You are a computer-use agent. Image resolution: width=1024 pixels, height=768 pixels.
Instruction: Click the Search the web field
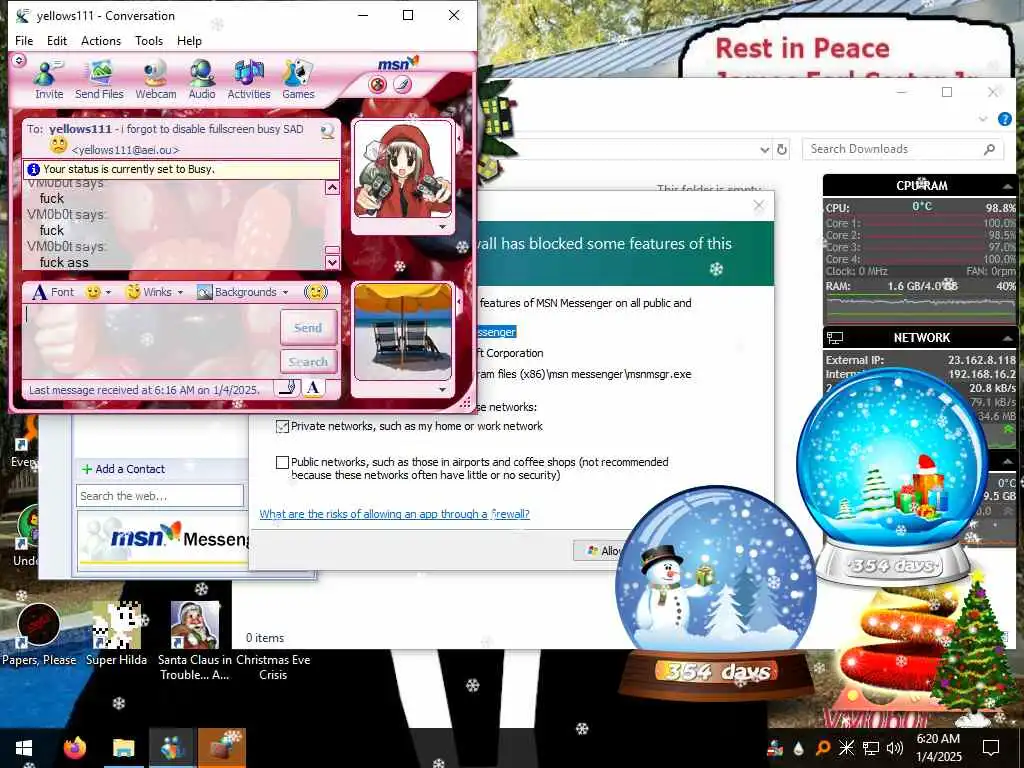pyautogui.click(x=160, y=496)
